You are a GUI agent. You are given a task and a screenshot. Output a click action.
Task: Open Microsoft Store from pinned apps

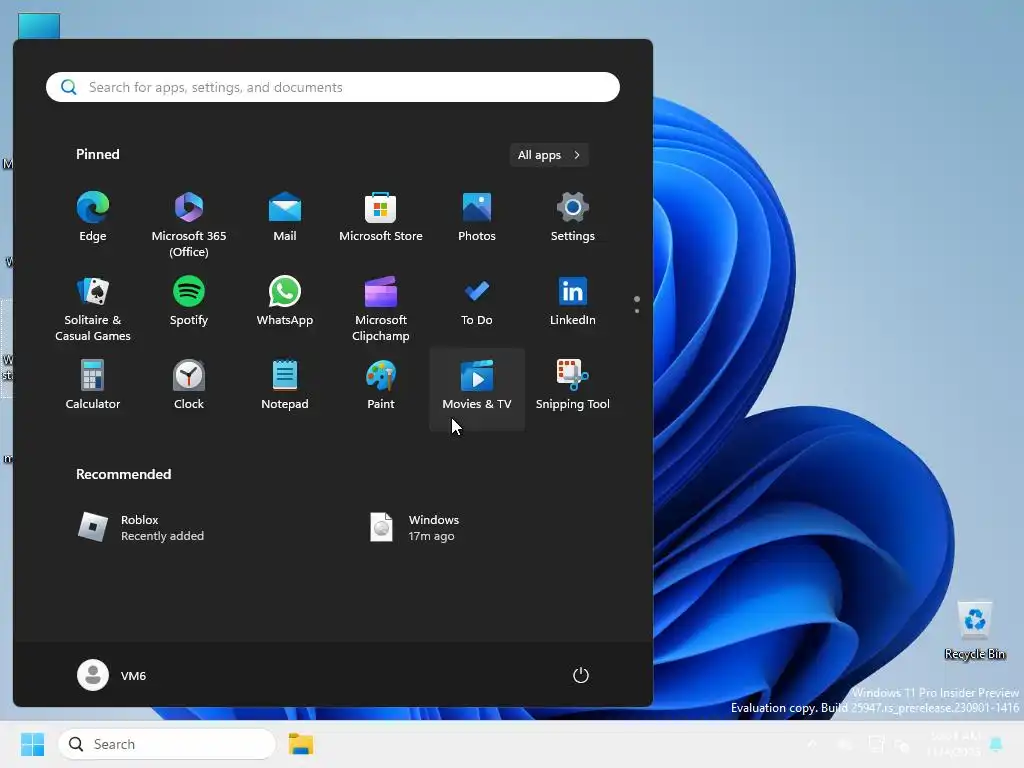click(x=381, y=218)
